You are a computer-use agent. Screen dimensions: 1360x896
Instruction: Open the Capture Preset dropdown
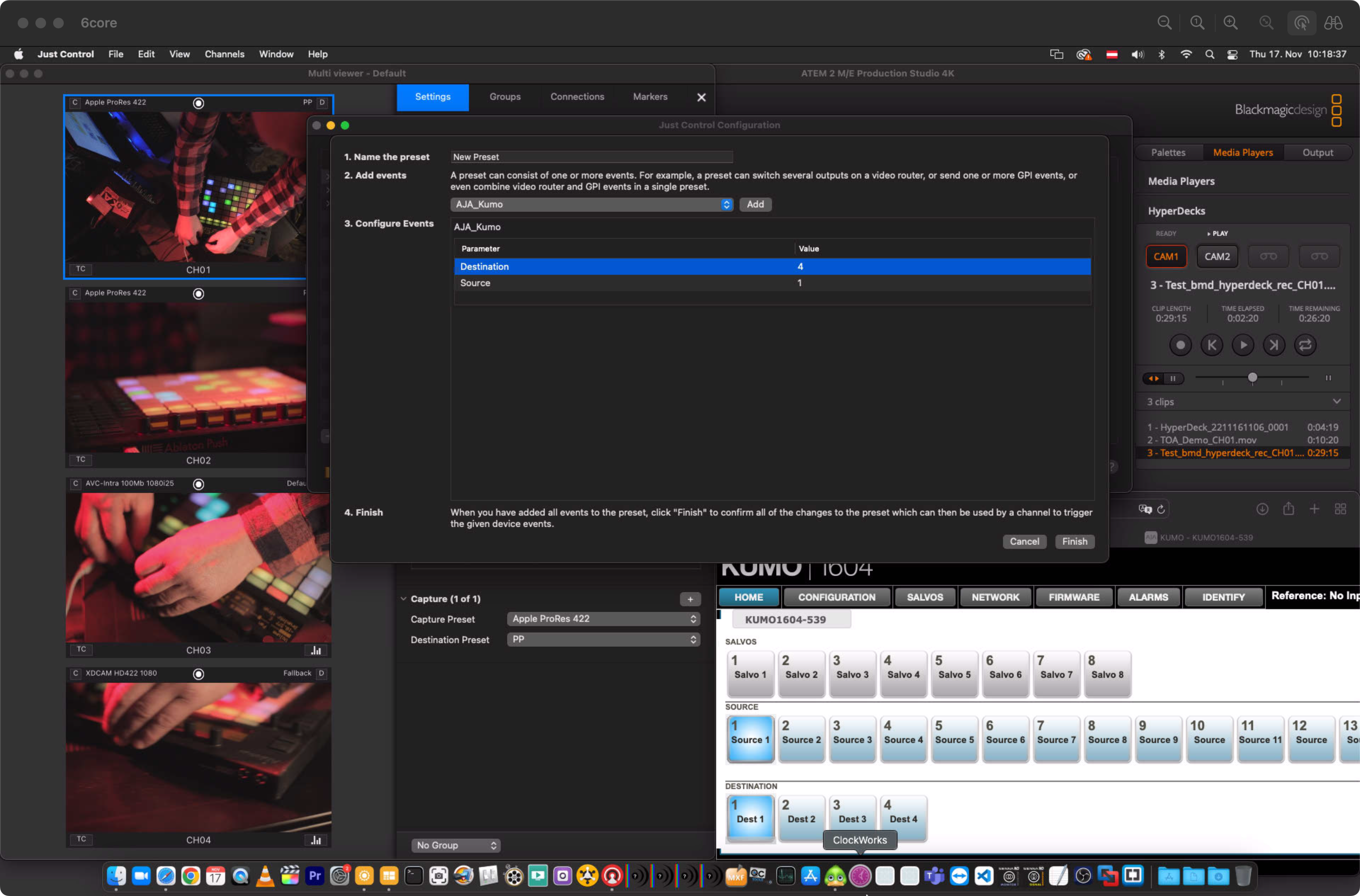(x=603, y=619)
